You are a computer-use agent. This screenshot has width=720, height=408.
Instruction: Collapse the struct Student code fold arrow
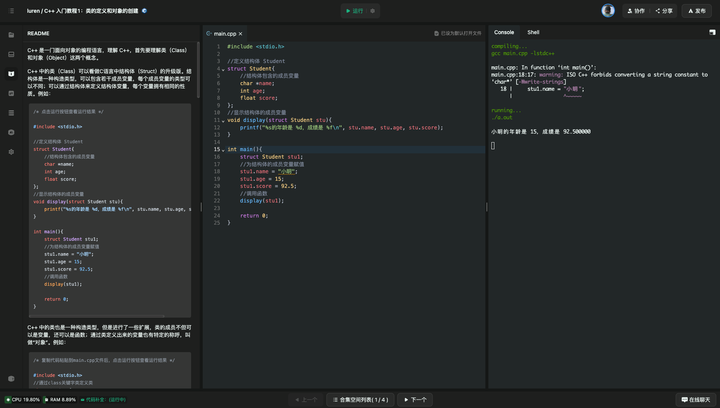[221, 69]
